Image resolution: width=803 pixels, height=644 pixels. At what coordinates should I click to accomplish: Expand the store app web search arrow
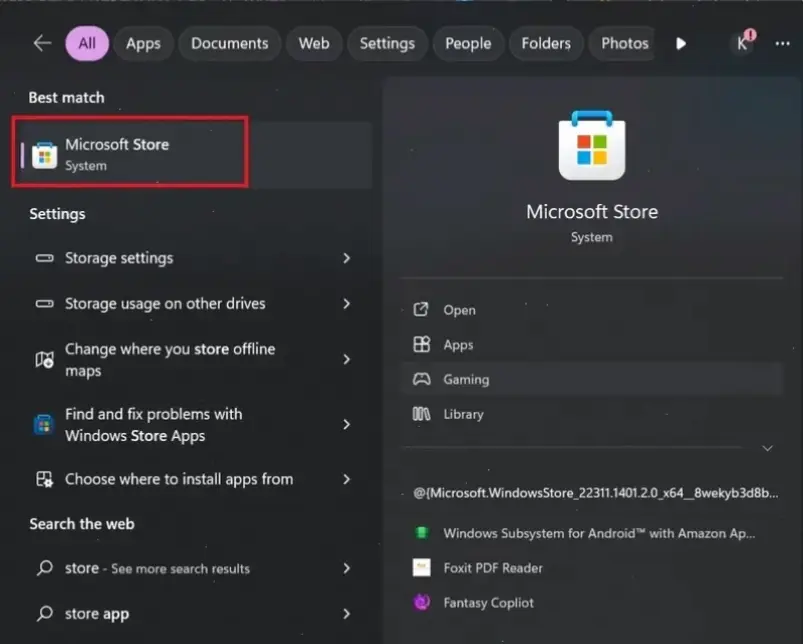pyautogui.click(x=346, y=614)
